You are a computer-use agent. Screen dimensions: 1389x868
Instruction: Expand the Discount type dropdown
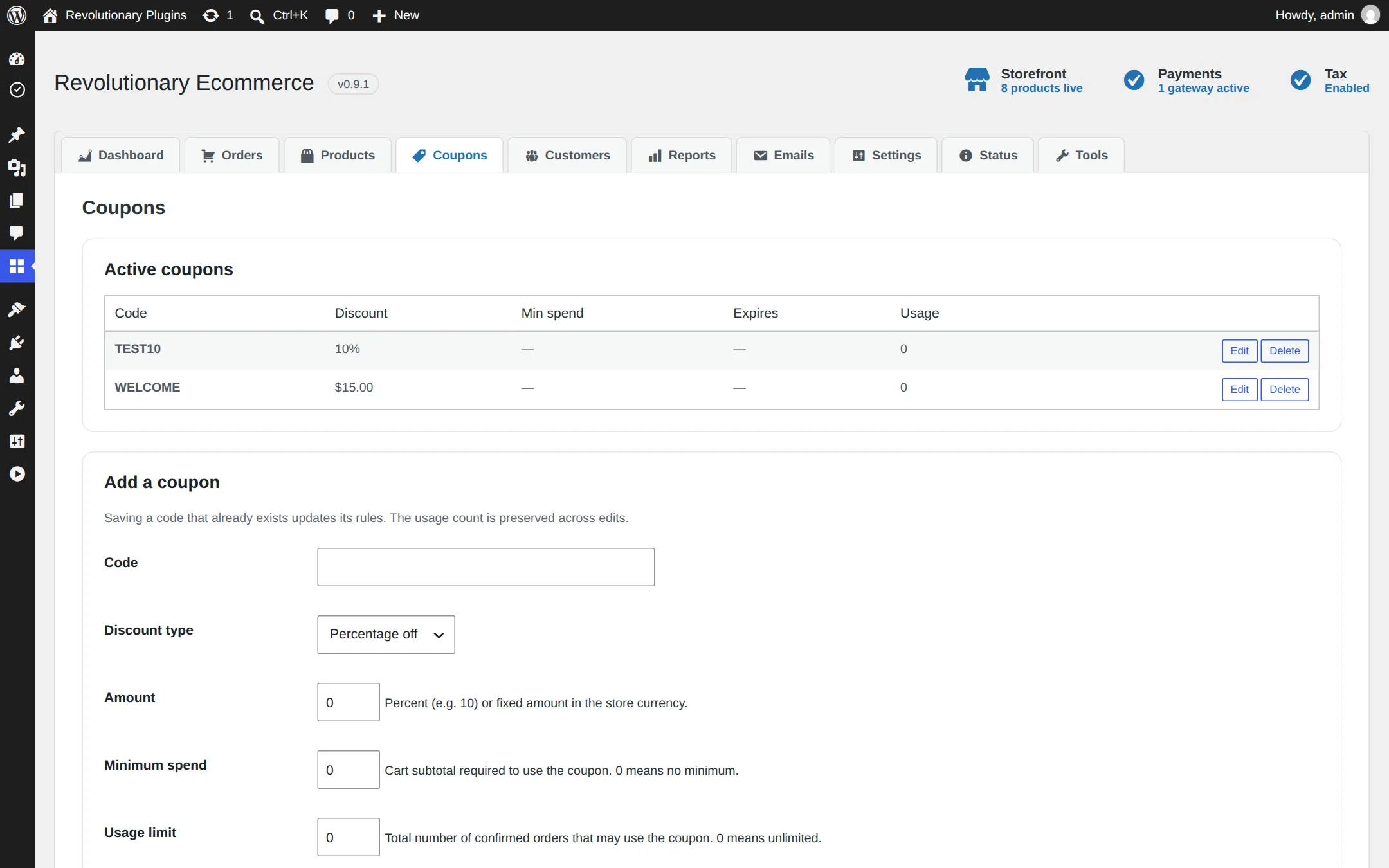click(x=386, y=635)
